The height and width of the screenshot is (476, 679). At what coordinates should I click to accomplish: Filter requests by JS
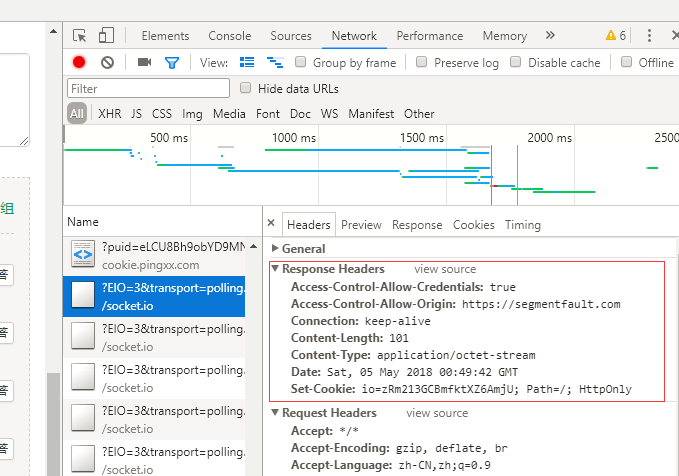click(x=136, y=113)
